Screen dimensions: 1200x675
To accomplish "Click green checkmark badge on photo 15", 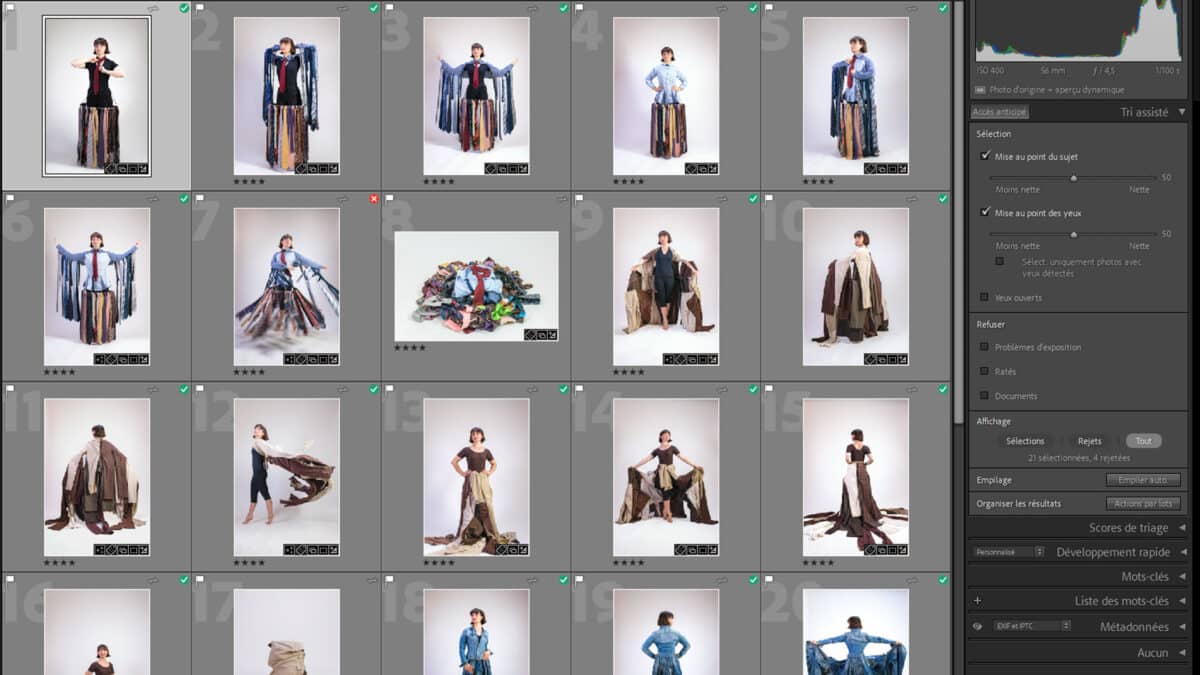I will [944, 389].
